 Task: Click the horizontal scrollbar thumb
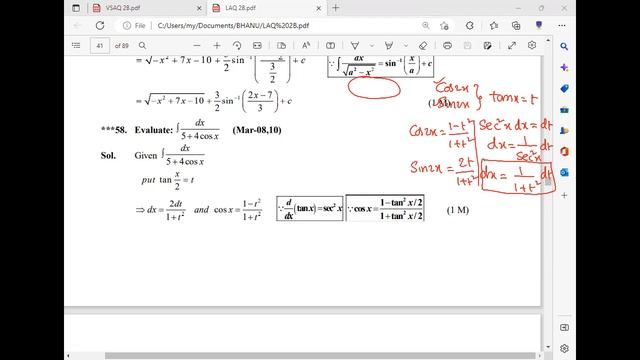(x=320, y=356)
